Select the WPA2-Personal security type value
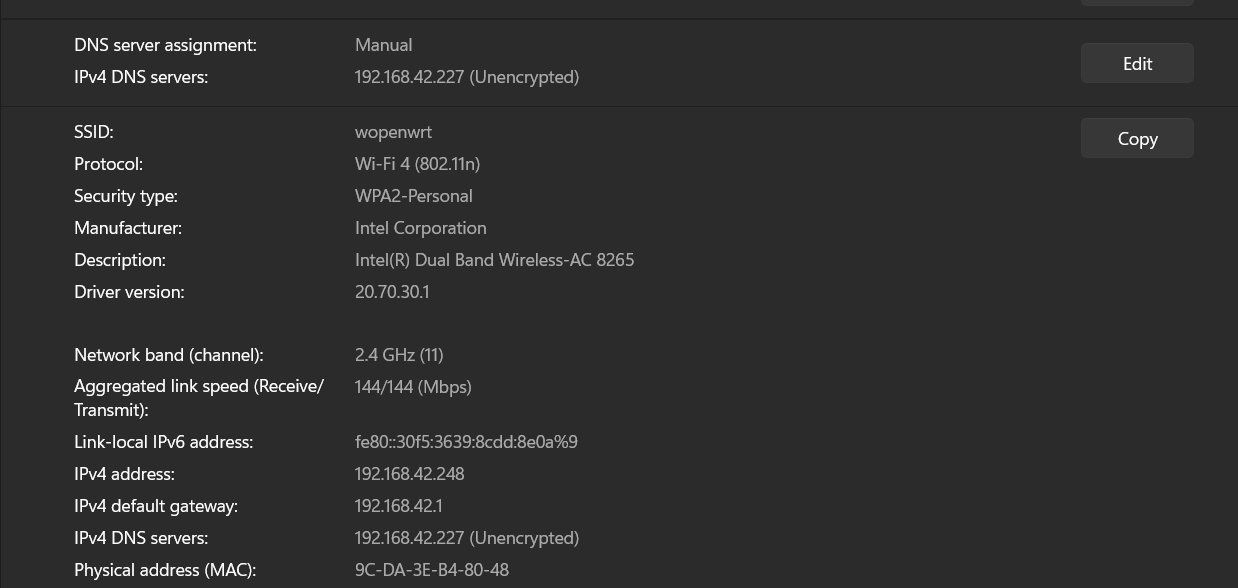 [413, 196]
